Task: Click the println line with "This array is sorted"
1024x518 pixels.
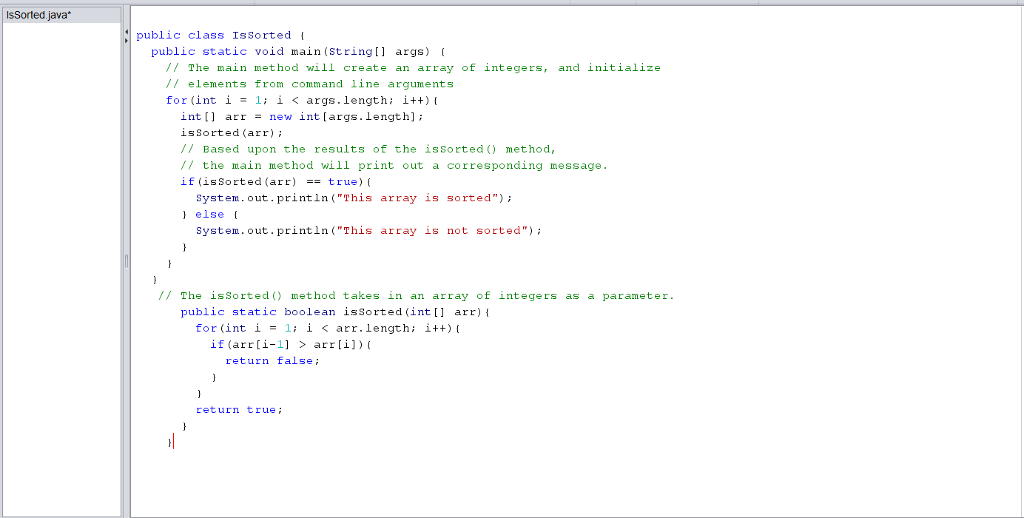Action: click(x=354, y=198)
